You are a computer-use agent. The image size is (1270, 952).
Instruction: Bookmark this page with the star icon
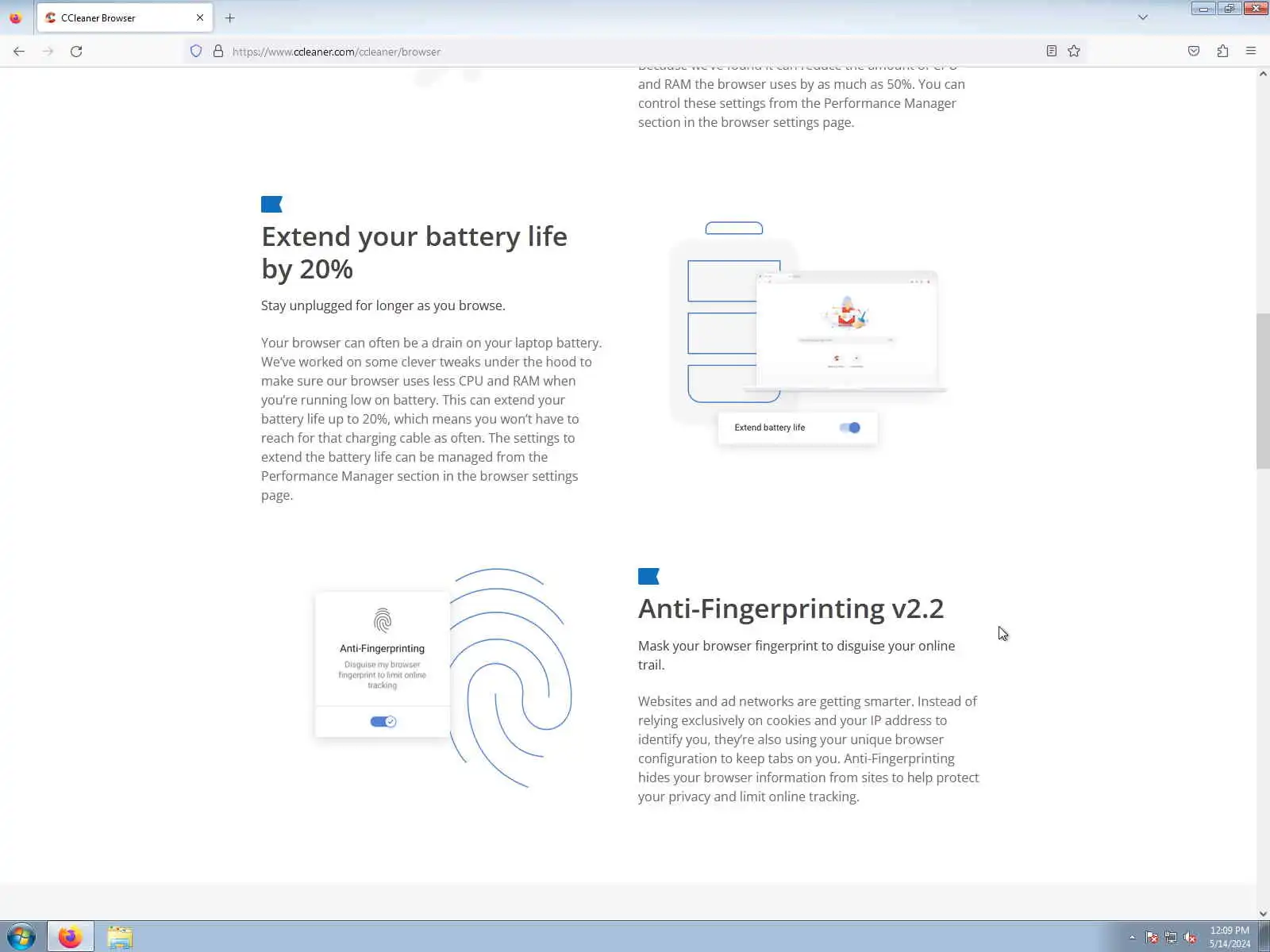[x=1074, y=52]
